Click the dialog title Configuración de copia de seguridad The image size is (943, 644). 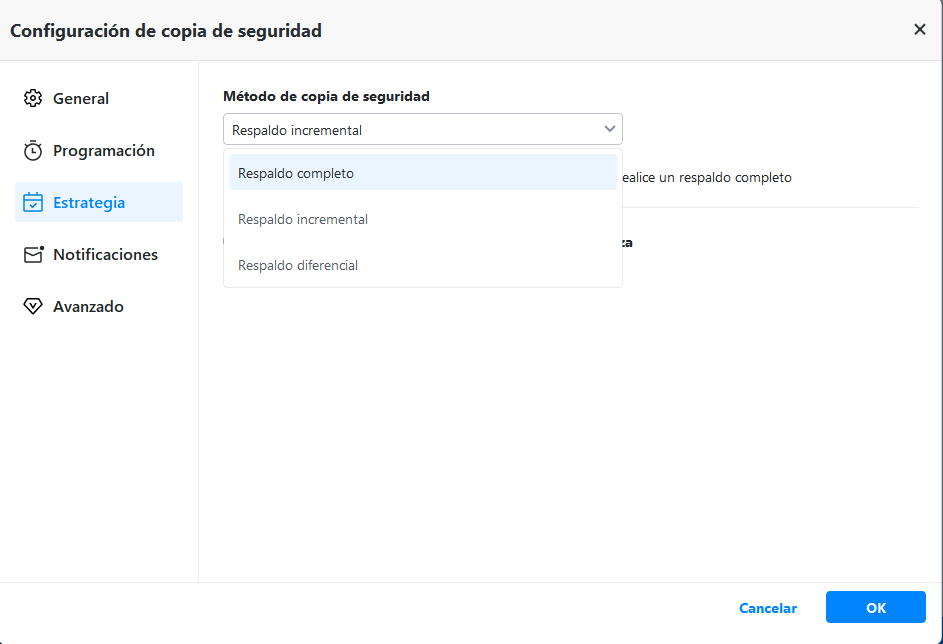166,31
